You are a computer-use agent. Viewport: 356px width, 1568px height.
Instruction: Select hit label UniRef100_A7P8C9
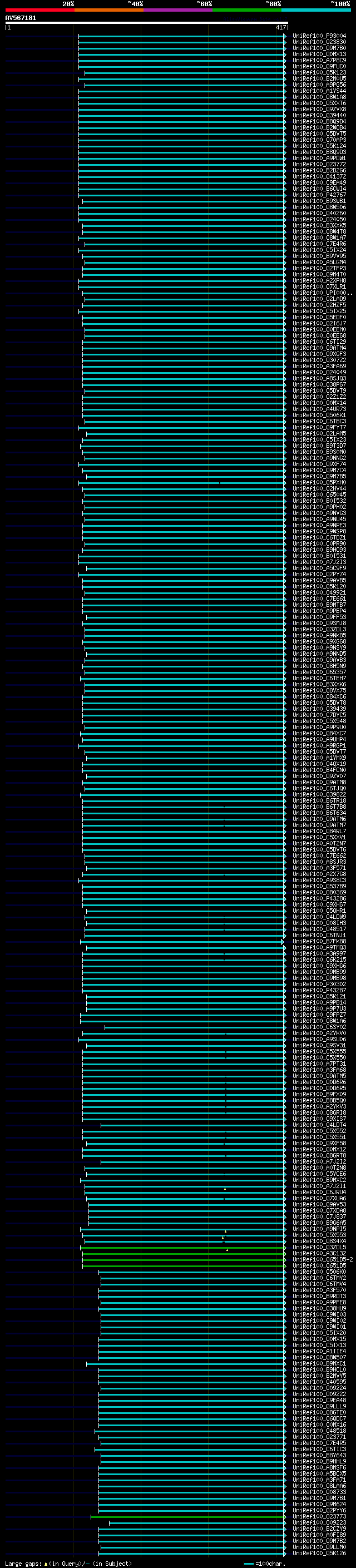coord(319,60)
